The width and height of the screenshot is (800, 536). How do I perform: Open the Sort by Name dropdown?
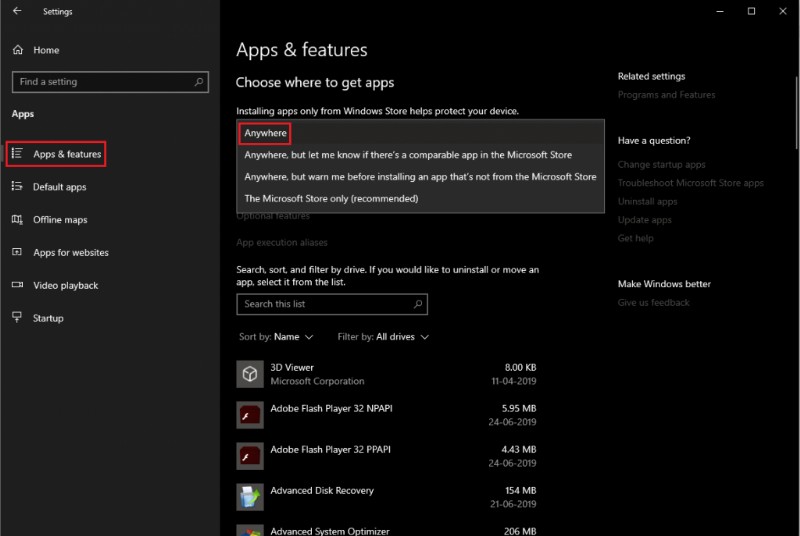click(x=276, y=337)
